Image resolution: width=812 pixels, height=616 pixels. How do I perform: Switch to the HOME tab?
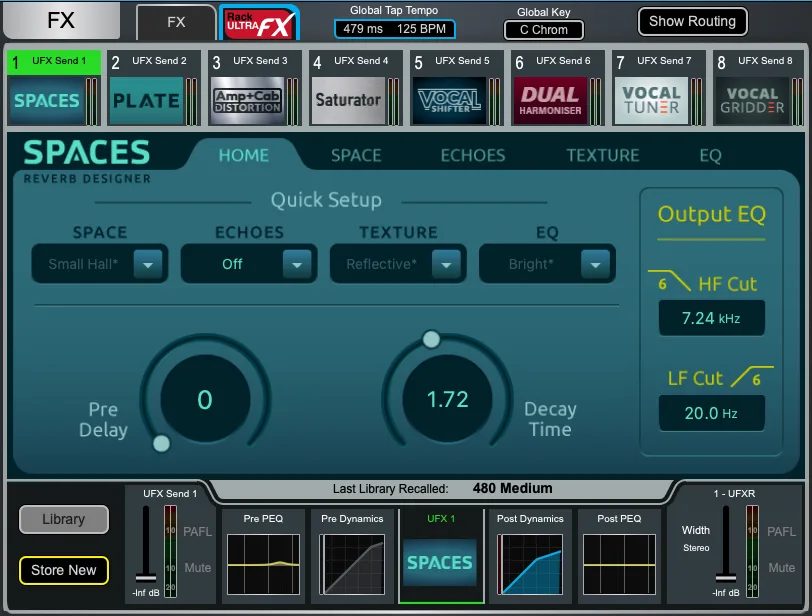click(243, 155)
